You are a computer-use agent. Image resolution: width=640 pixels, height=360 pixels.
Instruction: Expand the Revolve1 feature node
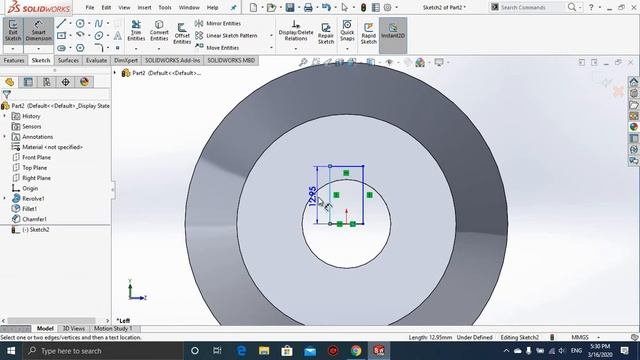pos(5,198)
